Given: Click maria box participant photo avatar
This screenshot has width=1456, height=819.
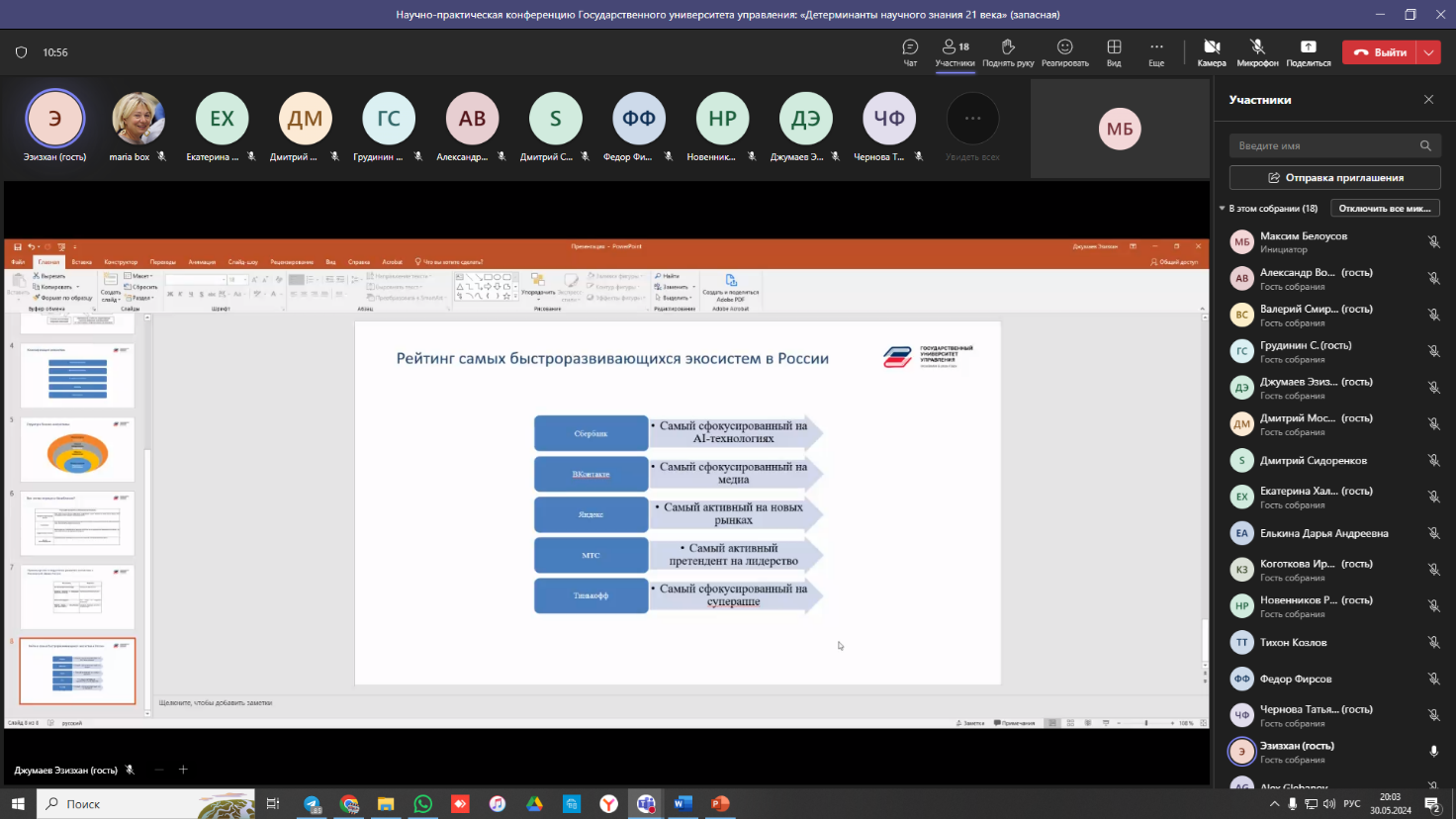Looking at the screenshot, I should (x=137, y=118).
